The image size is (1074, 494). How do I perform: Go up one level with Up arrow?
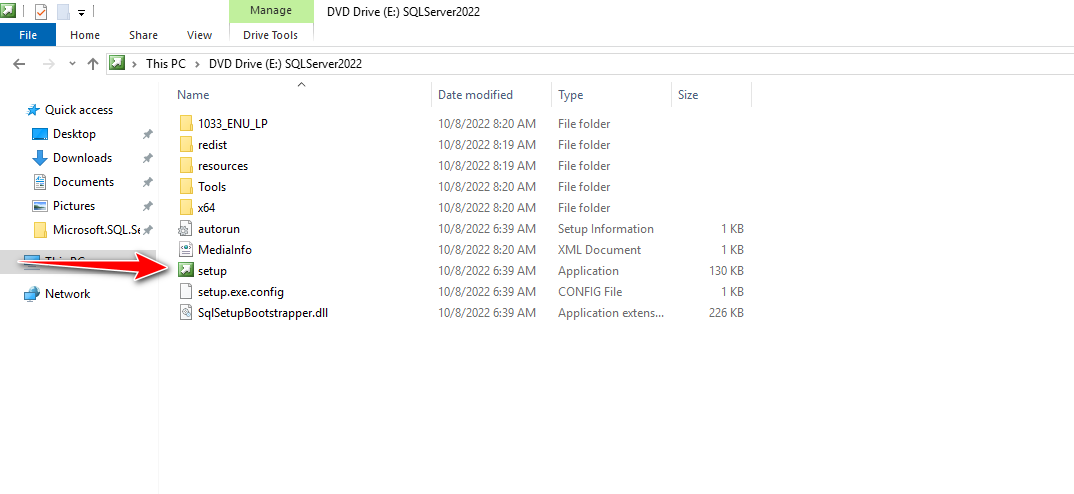tap(93, 64)
